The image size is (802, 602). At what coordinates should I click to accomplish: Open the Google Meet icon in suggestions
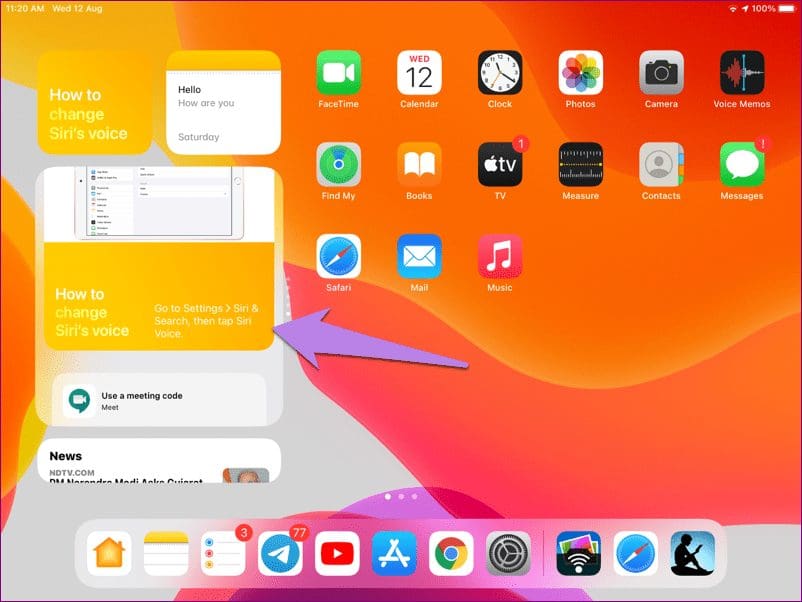(x=79, y=400)
